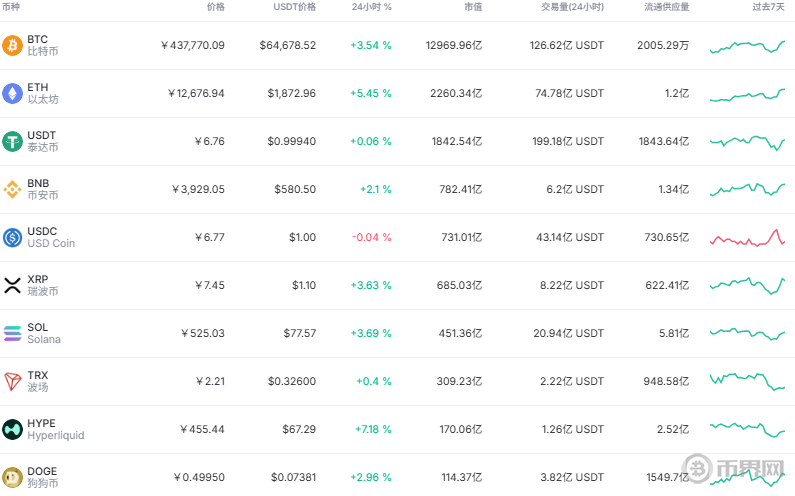The width and height of the screenshot is (795, 496).
Task: Click the 交易量(24小时) column header
Action: click(572, 7)
